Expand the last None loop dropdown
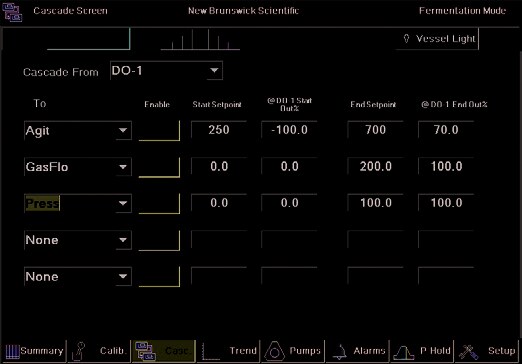 123,276
